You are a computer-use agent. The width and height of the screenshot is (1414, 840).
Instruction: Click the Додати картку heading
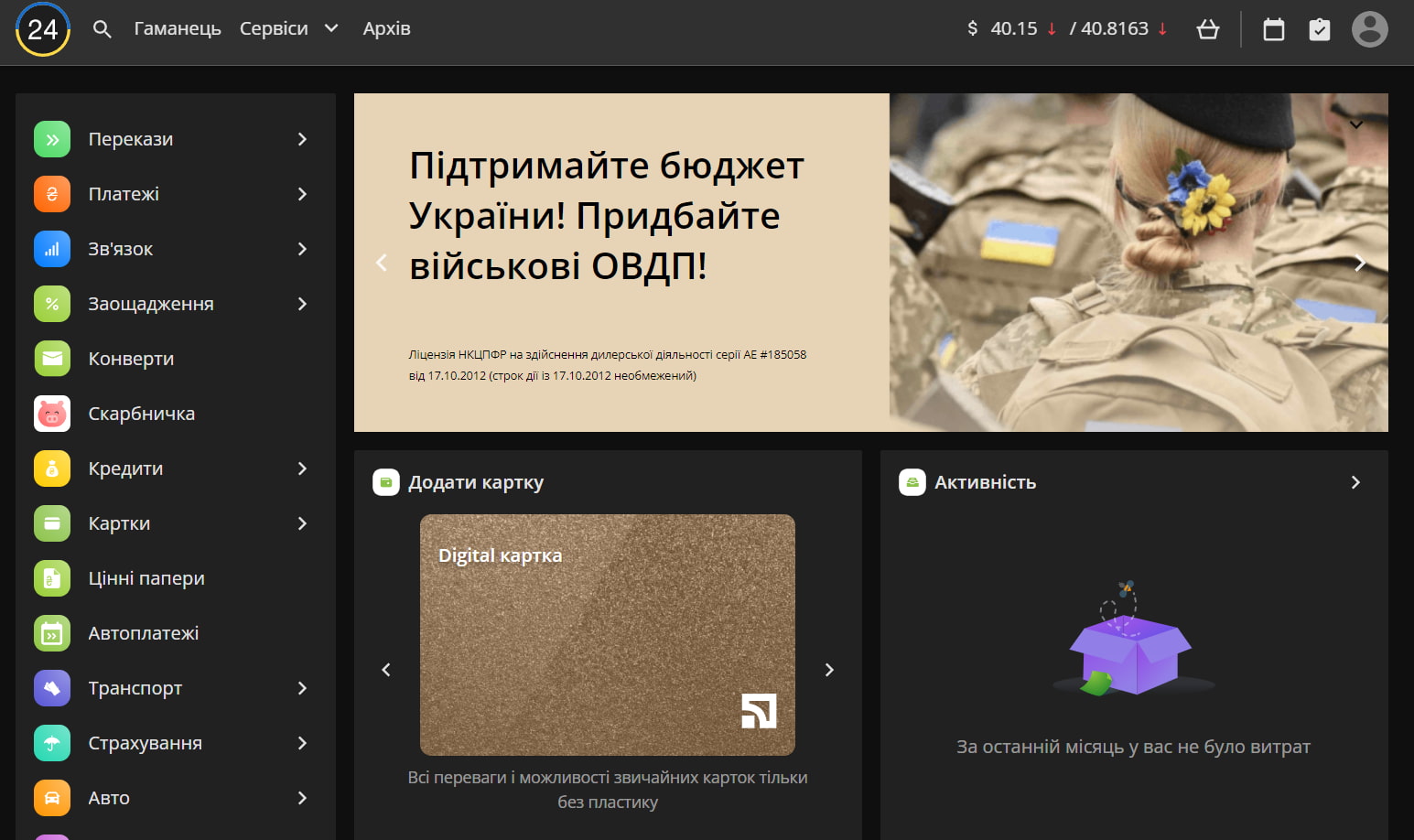pos(476,482)
